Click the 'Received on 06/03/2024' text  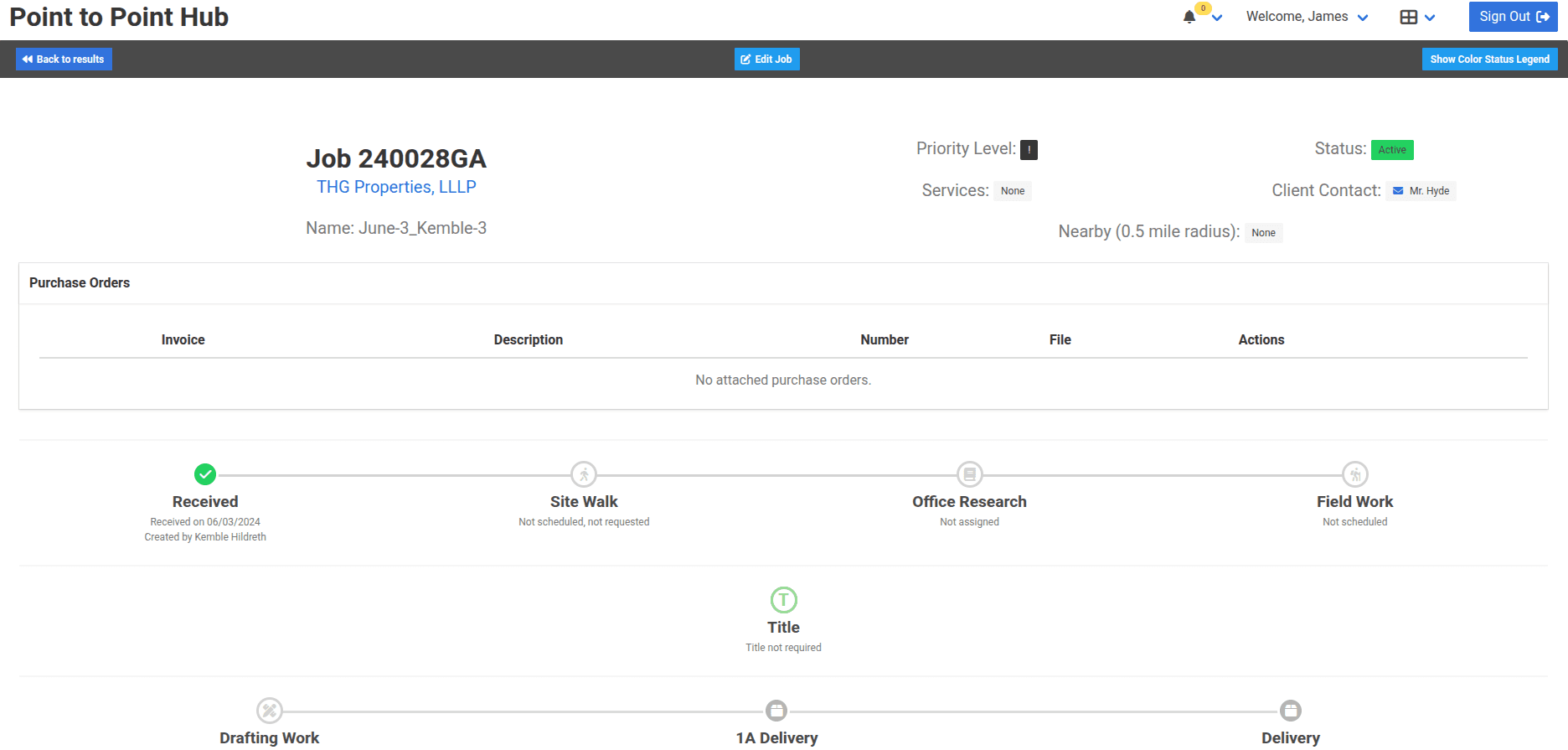(205, 521)
